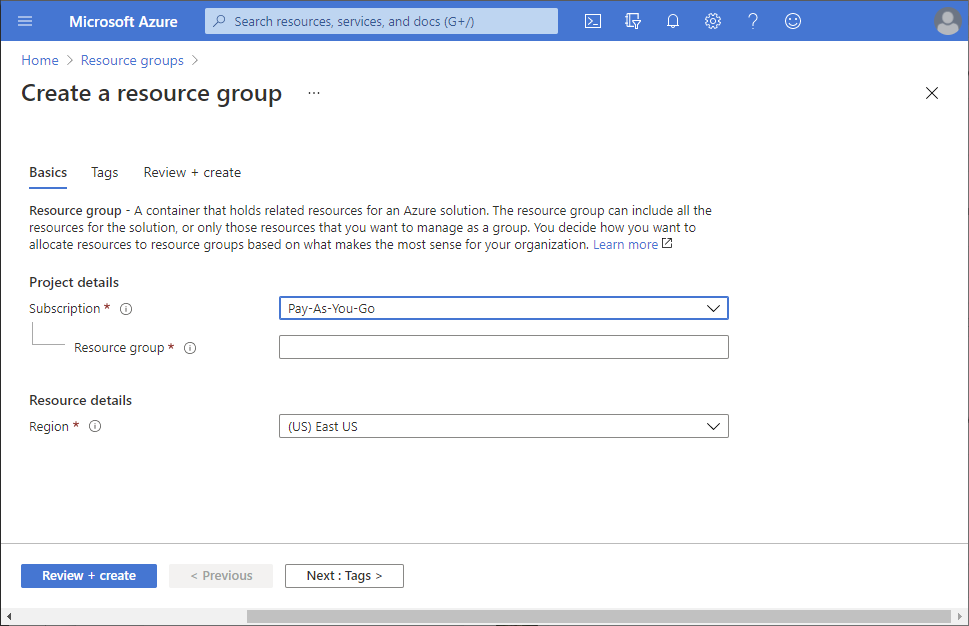Click the Resource group name field
969x626 pixels.
tap(503, 347)
